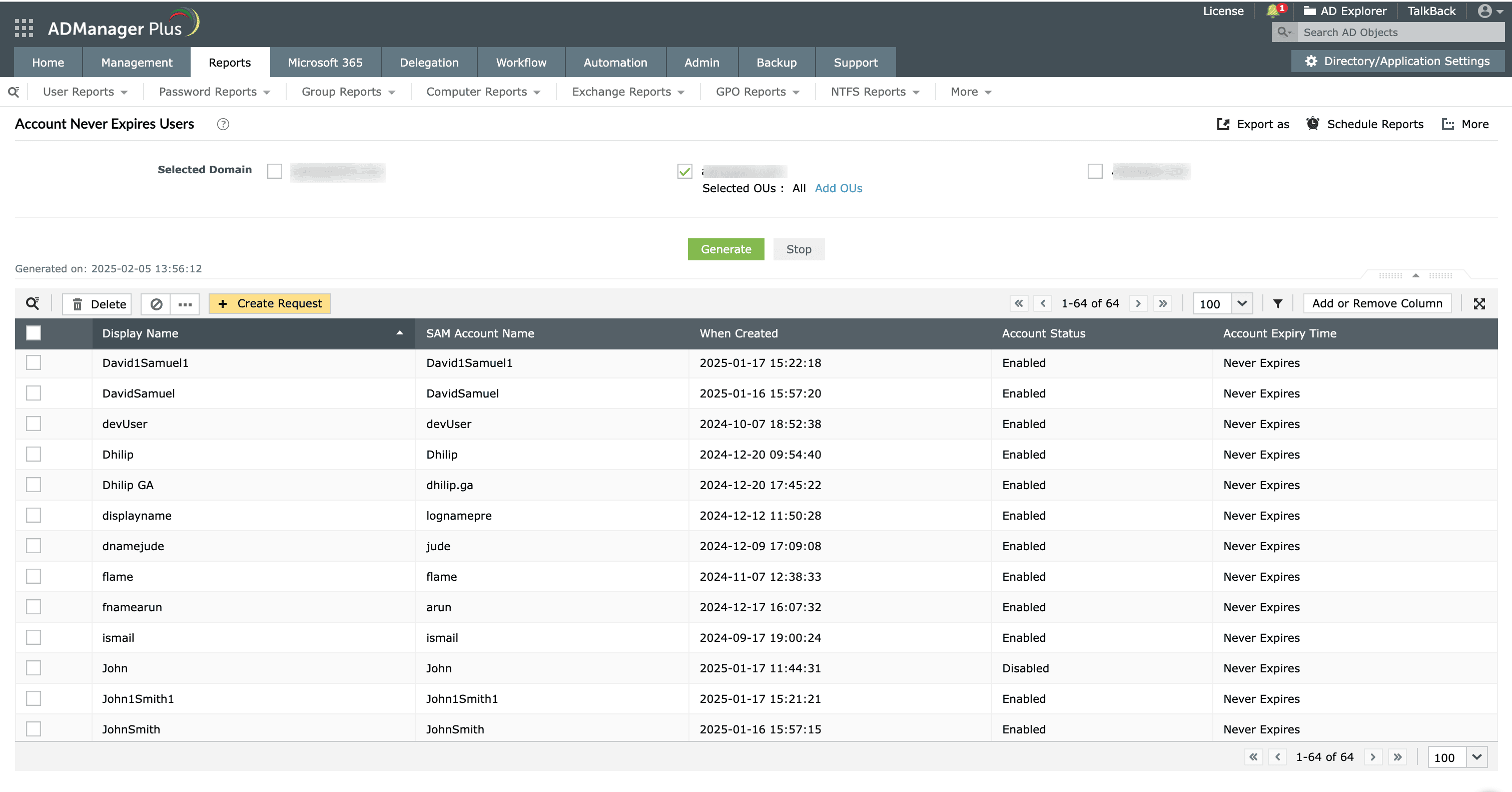1512x792 pixels.
Task: Click the Search AD Objects field
Action: [x=1399, y=32]
